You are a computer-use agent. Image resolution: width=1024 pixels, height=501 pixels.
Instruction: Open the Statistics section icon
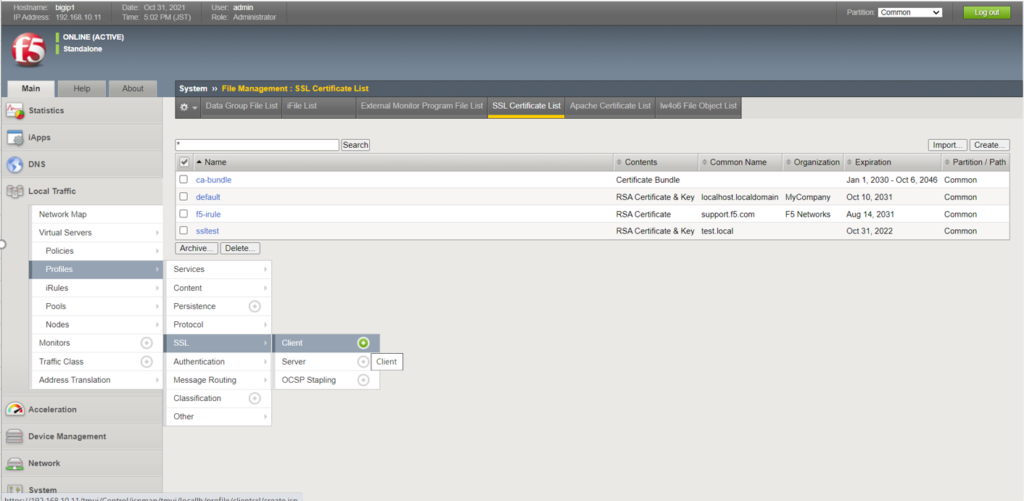(15, 110)
